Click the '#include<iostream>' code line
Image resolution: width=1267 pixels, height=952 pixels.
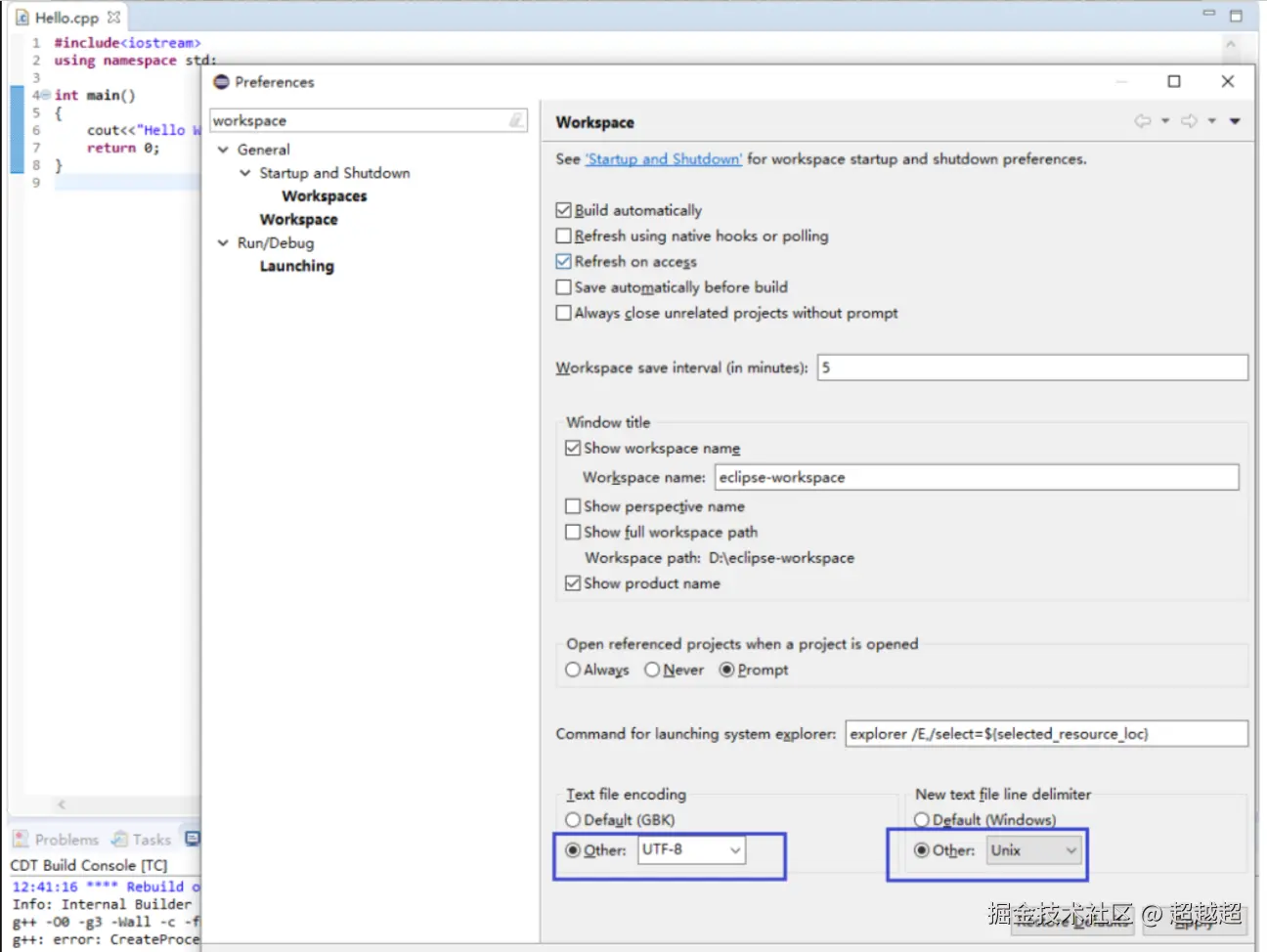pos(127,43)
